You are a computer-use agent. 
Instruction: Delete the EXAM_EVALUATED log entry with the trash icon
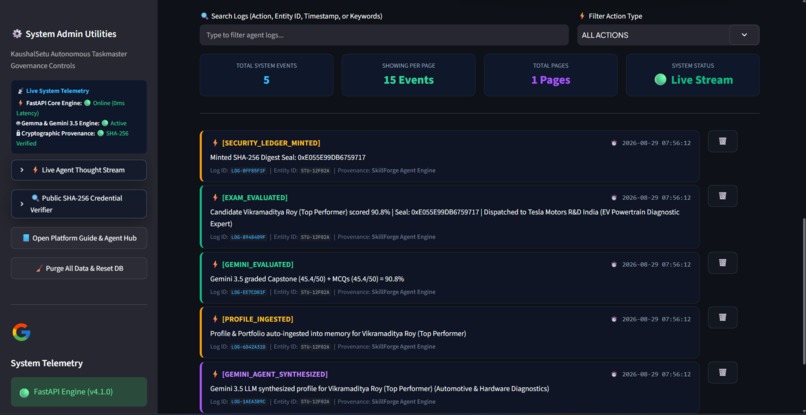[x=722, y=196]
